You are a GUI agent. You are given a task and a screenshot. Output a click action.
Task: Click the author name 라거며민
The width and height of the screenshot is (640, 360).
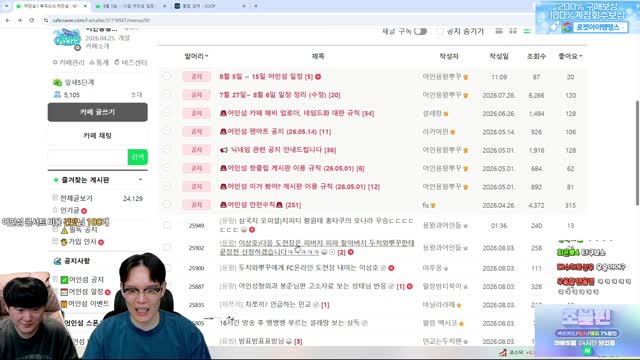coord(436,132)
